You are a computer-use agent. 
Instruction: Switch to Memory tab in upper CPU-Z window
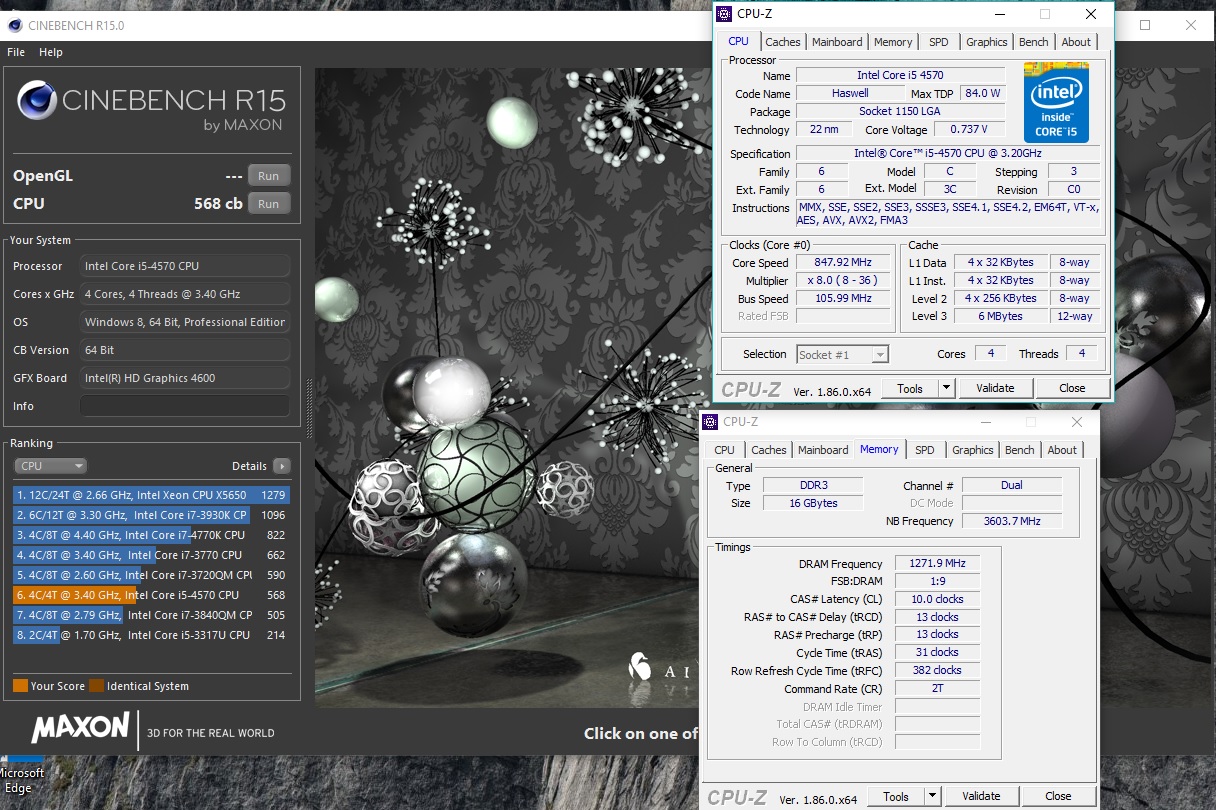coord(893,42)
